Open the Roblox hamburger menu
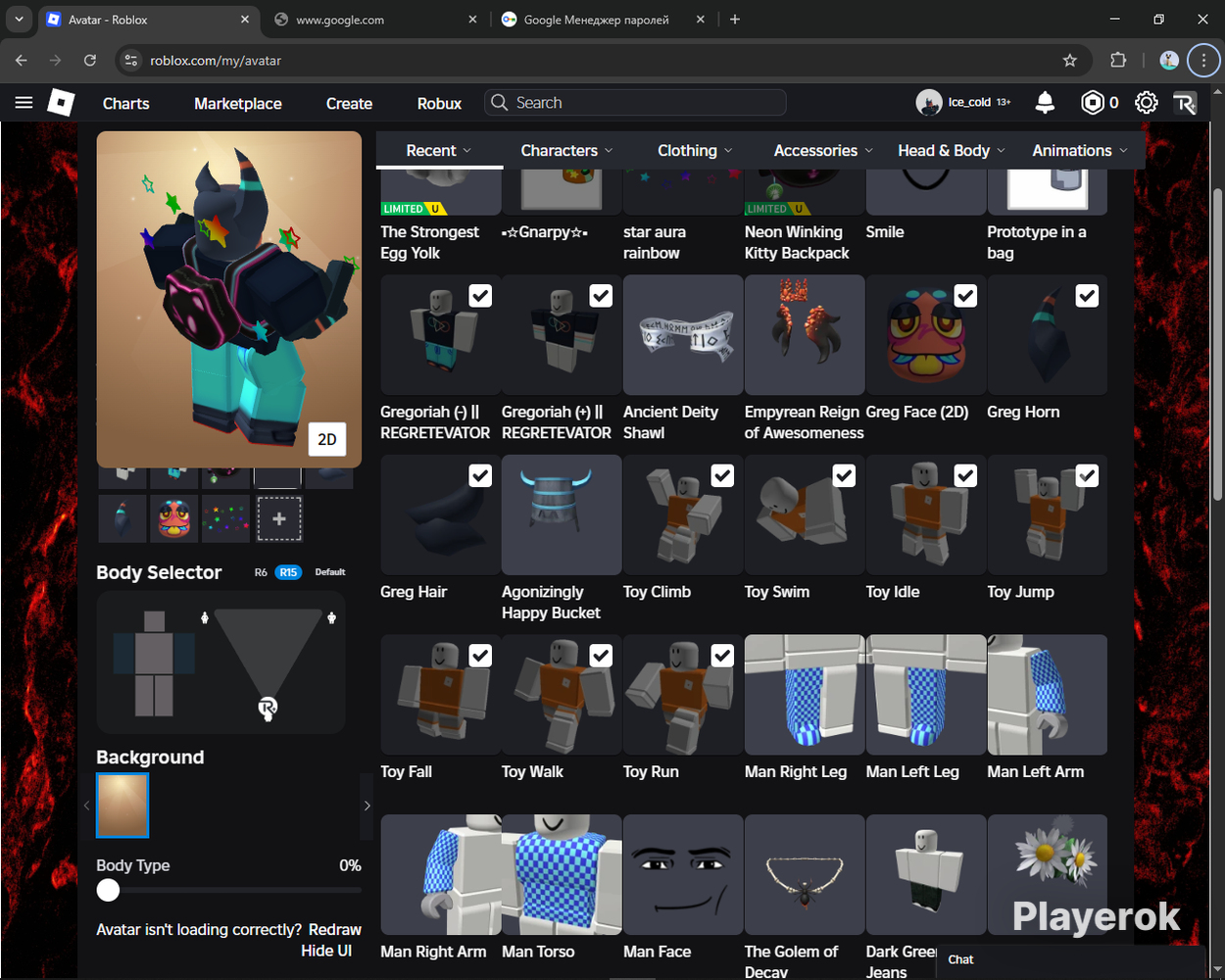The width and height of the screenshot is (1225, 980). tap(24, 103)
